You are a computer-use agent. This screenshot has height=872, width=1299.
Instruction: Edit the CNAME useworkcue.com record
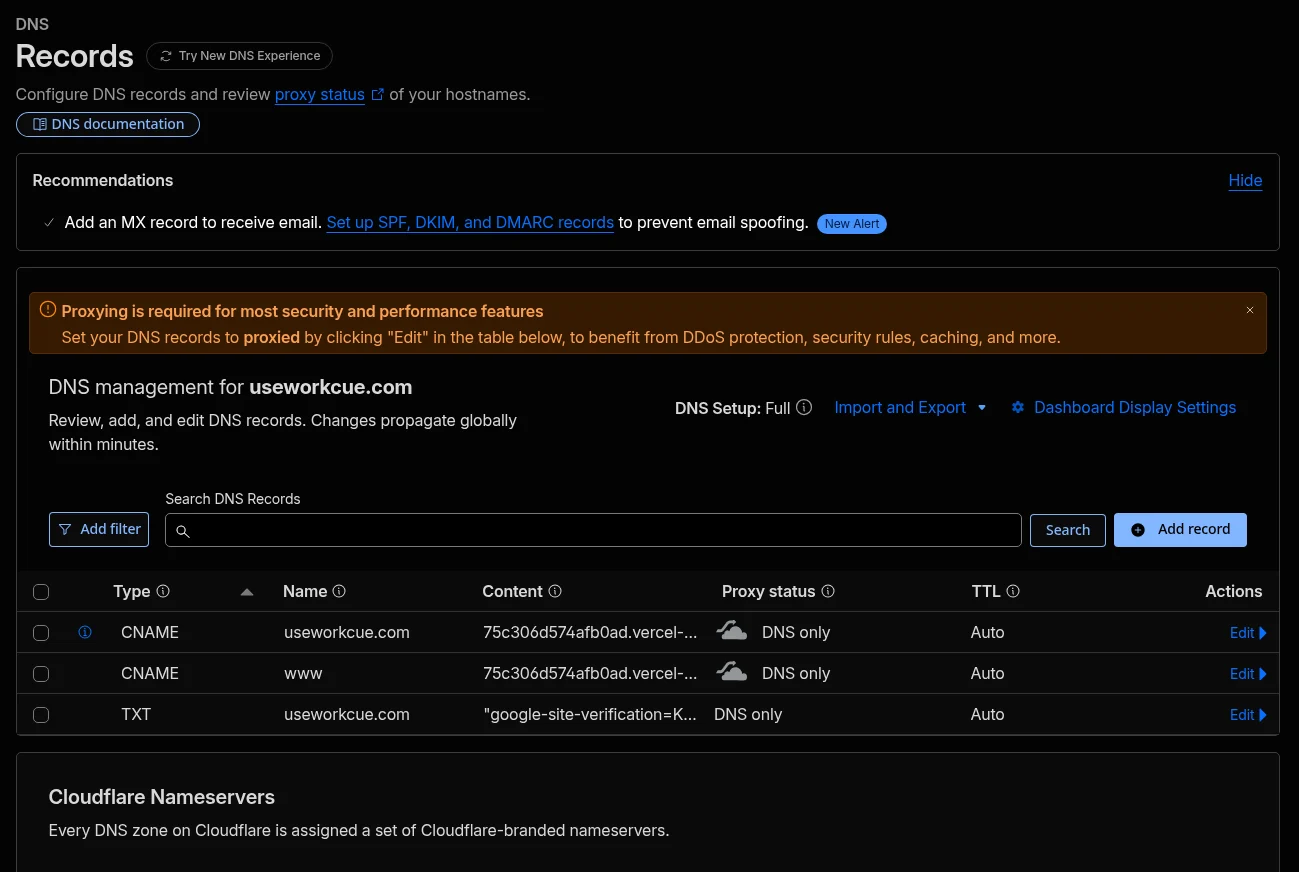pos(1248,633)
